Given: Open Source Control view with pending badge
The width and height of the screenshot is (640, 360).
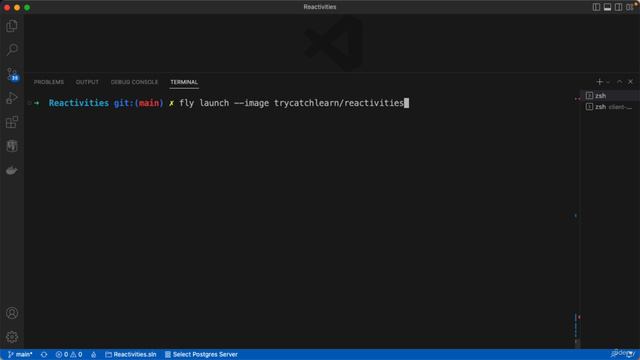Looking at the screenshot, I should tap(12, 74).
